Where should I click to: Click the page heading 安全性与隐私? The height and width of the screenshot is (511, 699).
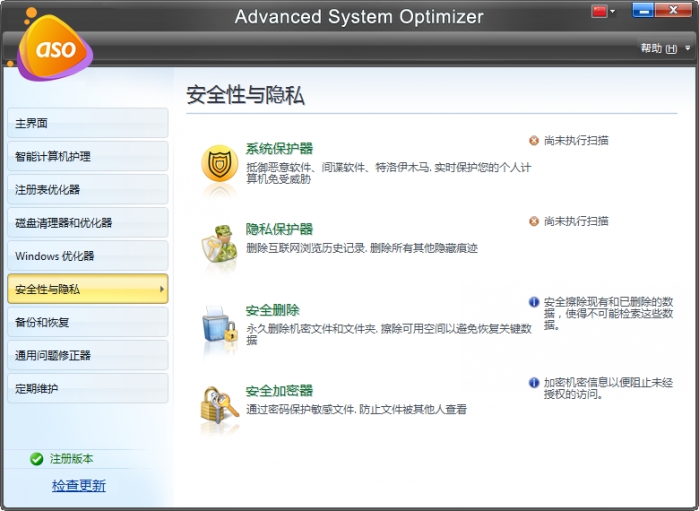tap(245, 95)
